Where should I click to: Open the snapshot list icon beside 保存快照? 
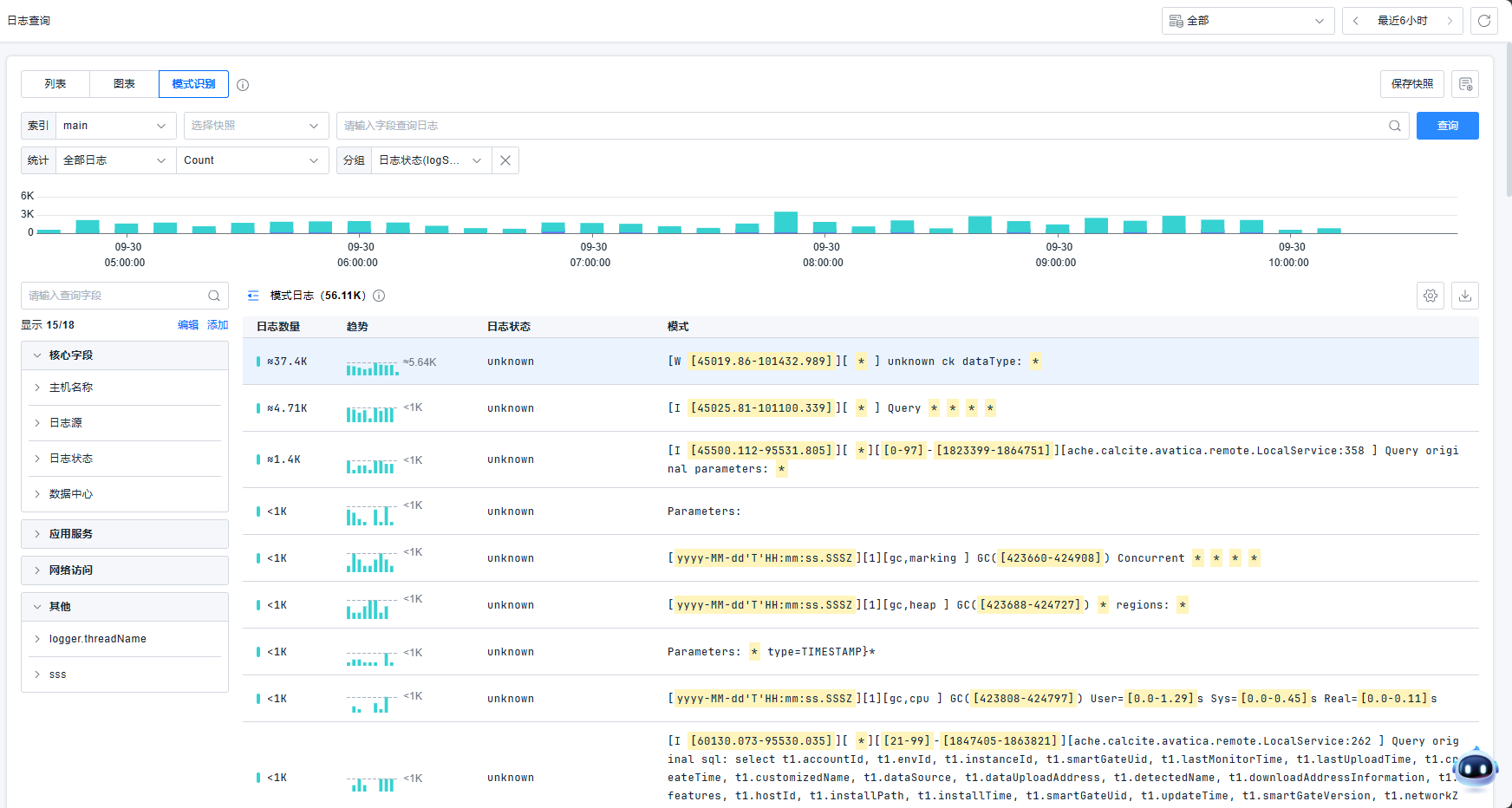point(1465,84)
